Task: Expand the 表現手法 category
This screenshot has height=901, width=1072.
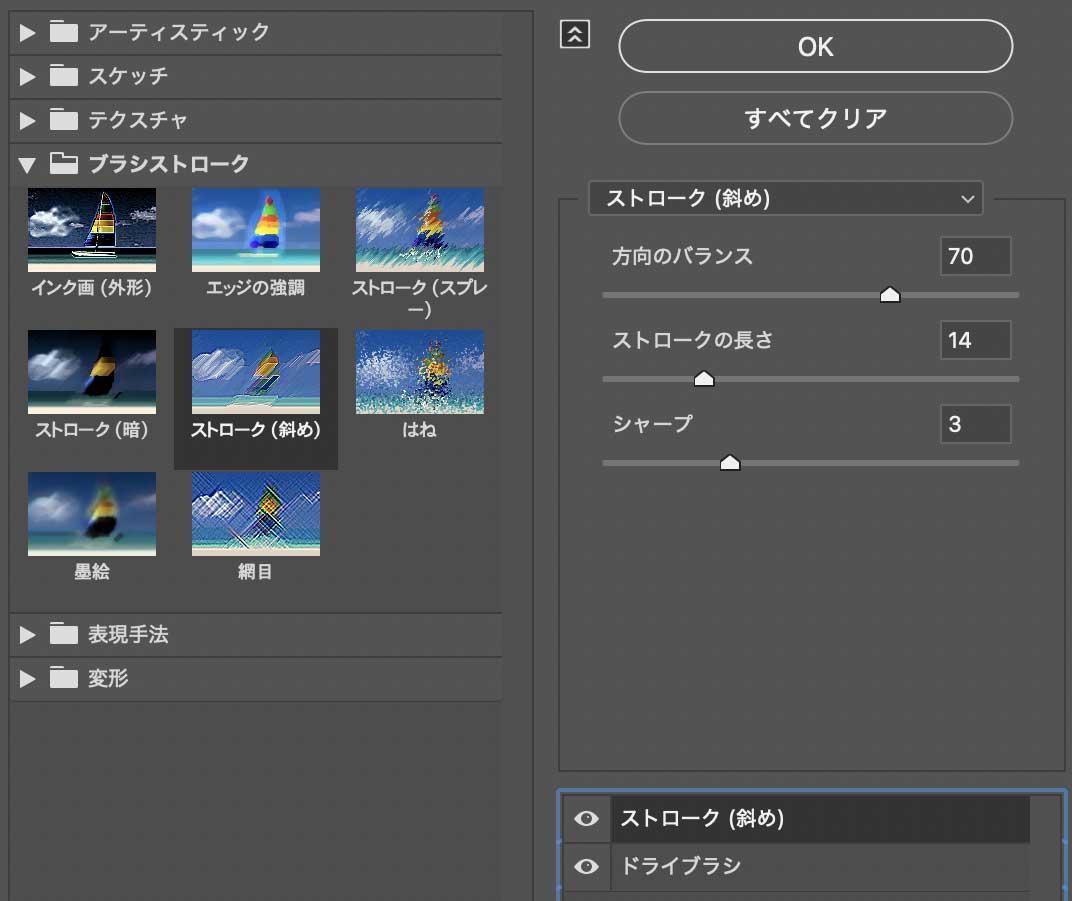Action: 25,634
